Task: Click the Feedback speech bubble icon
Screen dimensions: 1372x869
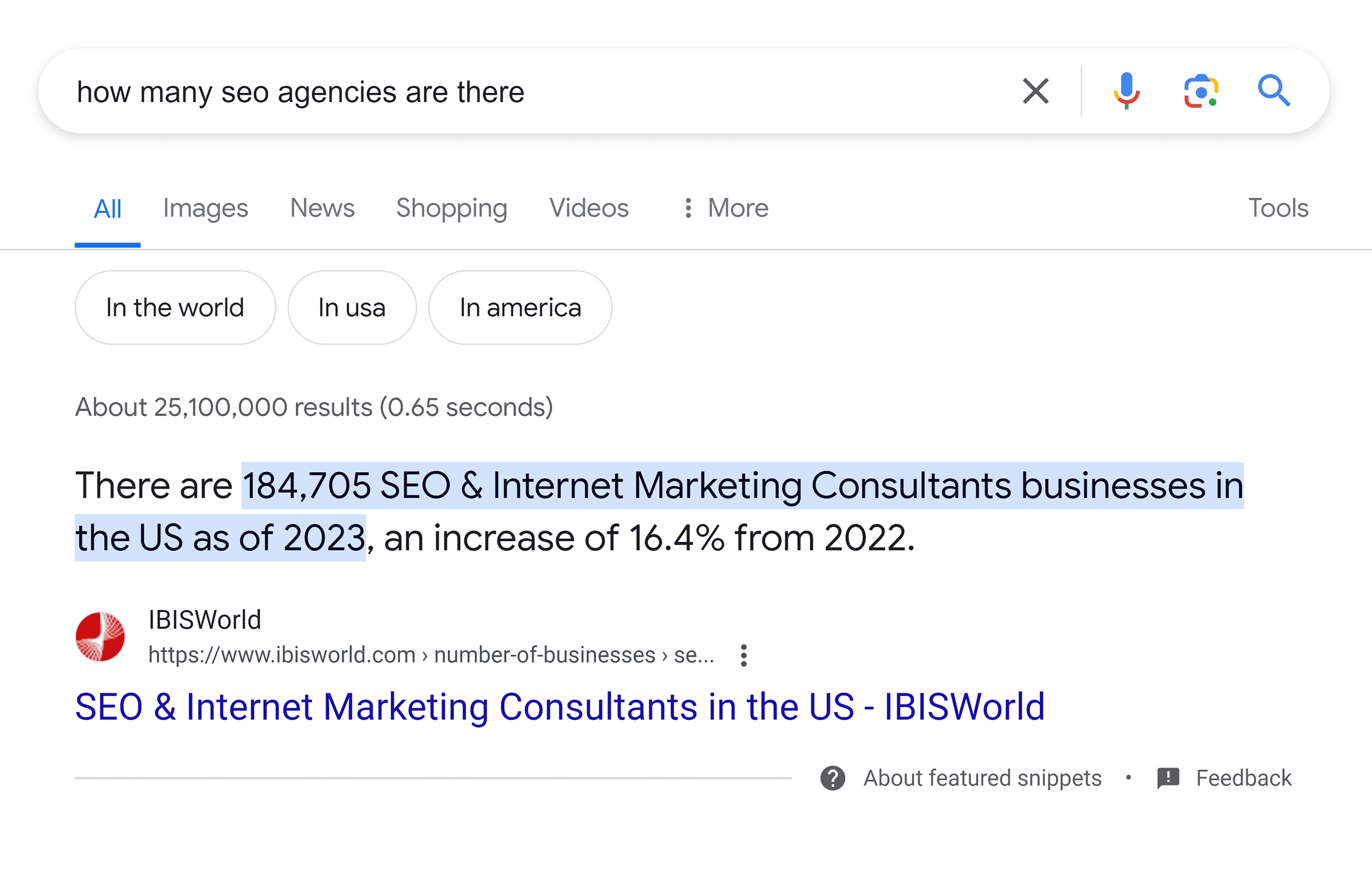Action: click(1168, 777)
